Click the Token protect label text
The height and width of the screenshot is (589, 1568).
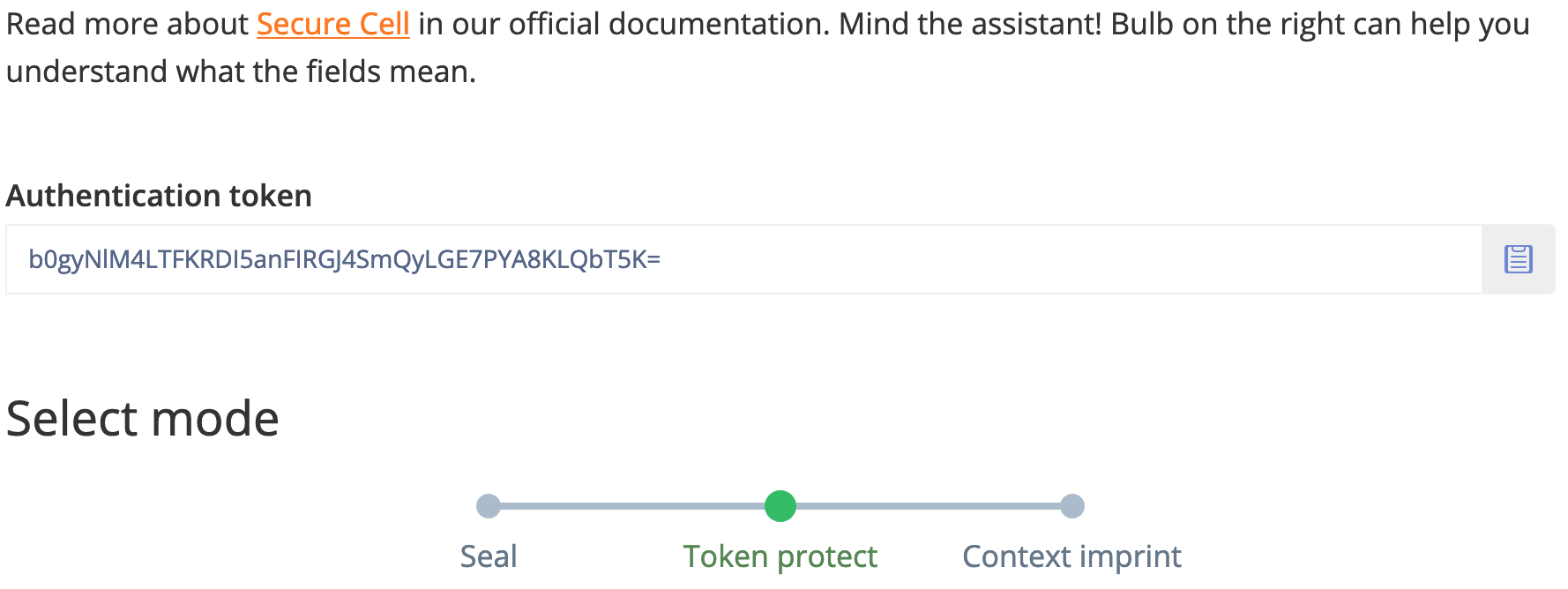[x=780, y=556]
